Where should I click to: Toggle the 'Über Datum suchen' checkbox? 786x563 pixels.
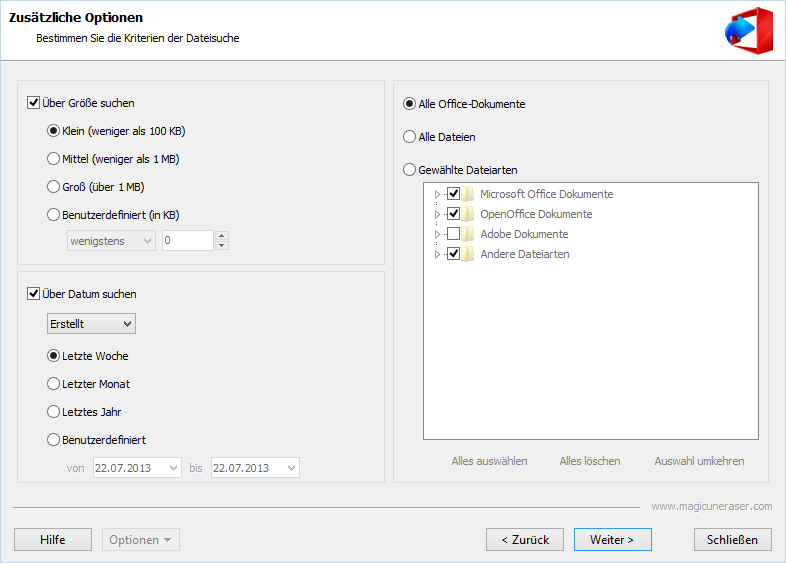click(x=33, y=294)
